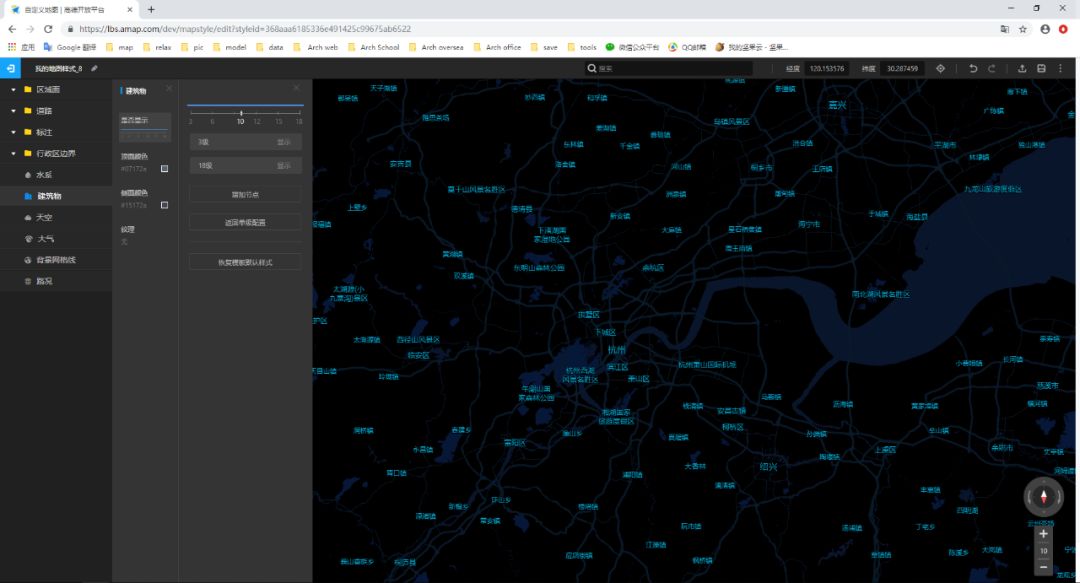The height and width of the screenshot is (583, 1080).
Task: Zoom in with the map plus button
Action: click(x=1043, y=533)
